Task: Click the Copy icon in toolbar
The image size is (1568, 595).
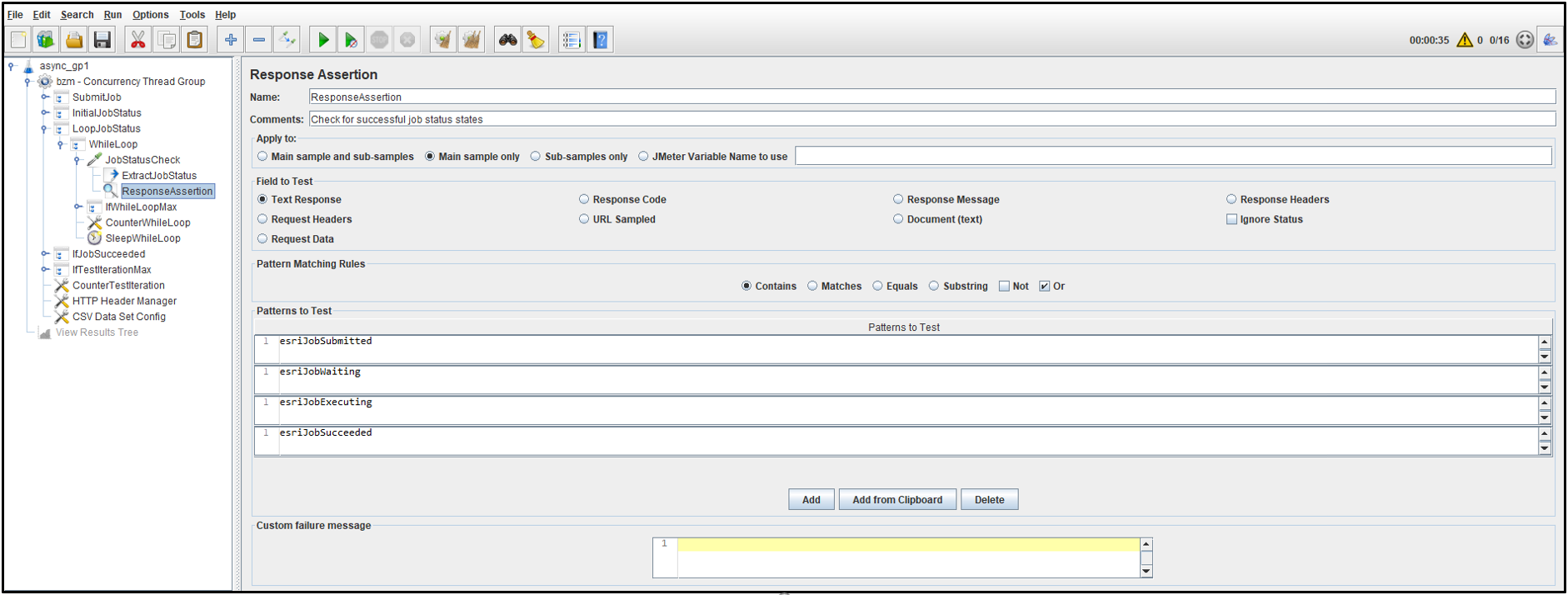Action: point(167,39)
